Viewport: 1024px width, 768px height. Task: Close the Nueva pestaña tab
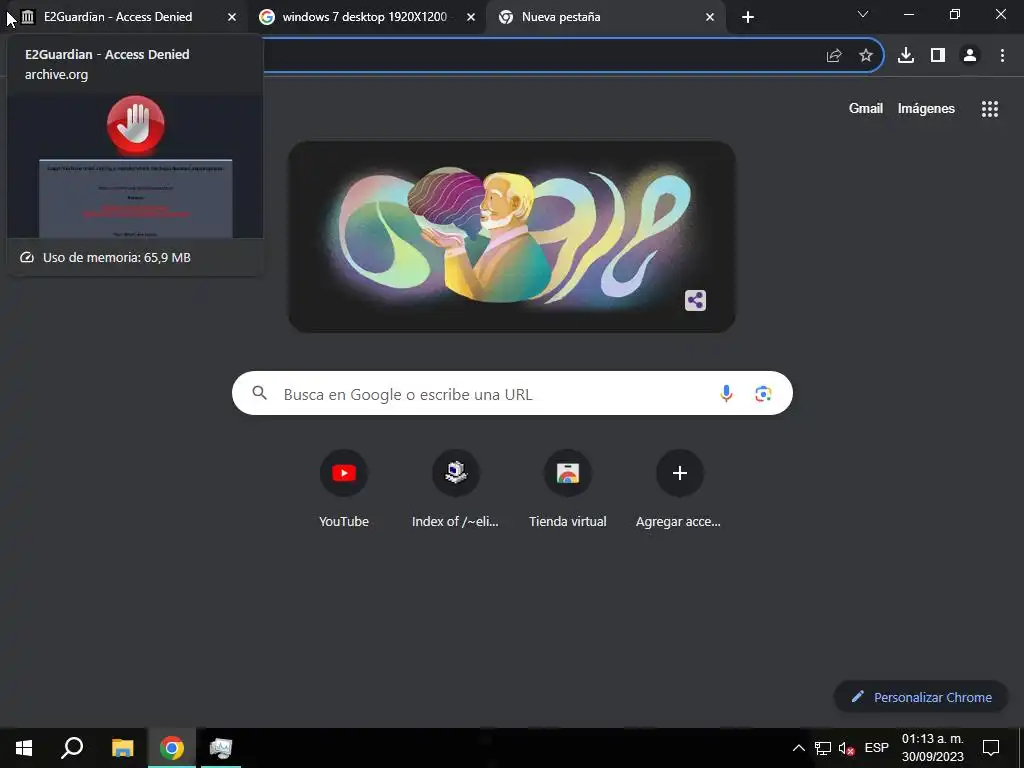pos(710,17)
